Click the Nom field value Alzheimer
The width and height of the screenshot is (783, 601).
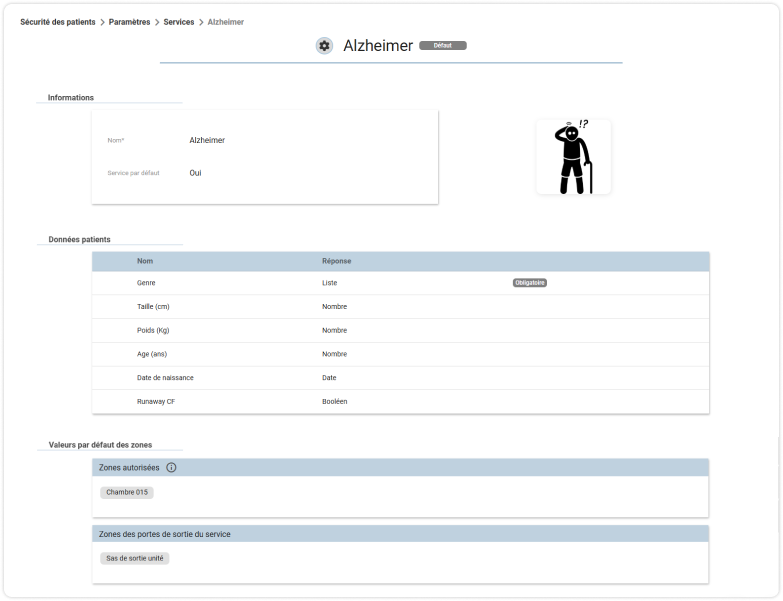[207, 140]
